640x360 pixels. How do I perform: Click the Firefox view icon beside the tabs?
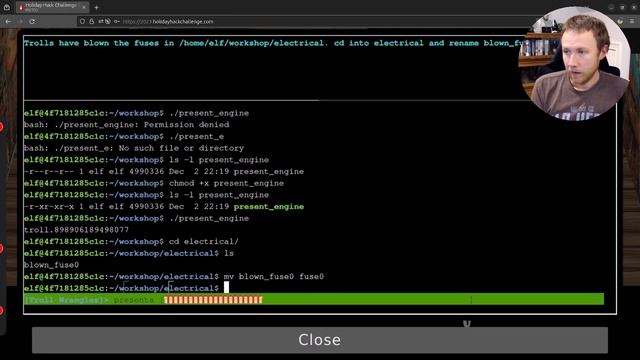pyautogui.click(x=7, y=7)
